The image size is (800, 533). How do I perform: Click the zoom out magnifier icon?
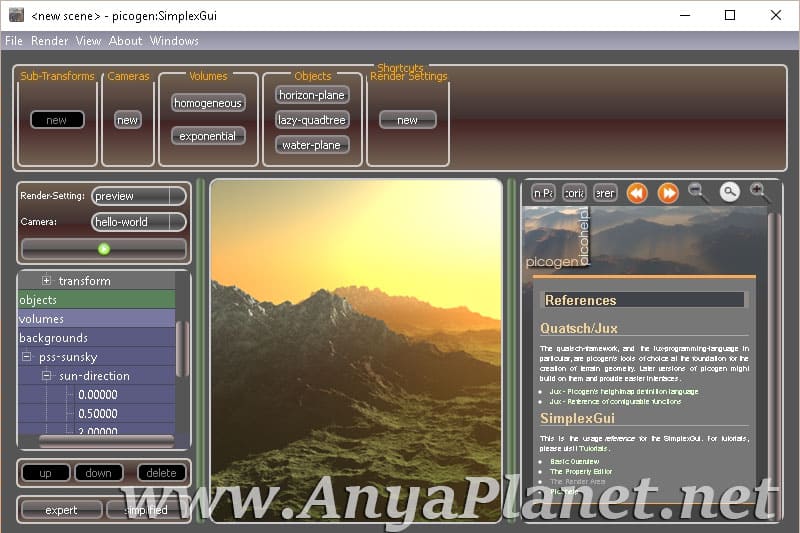click(696, 192)
